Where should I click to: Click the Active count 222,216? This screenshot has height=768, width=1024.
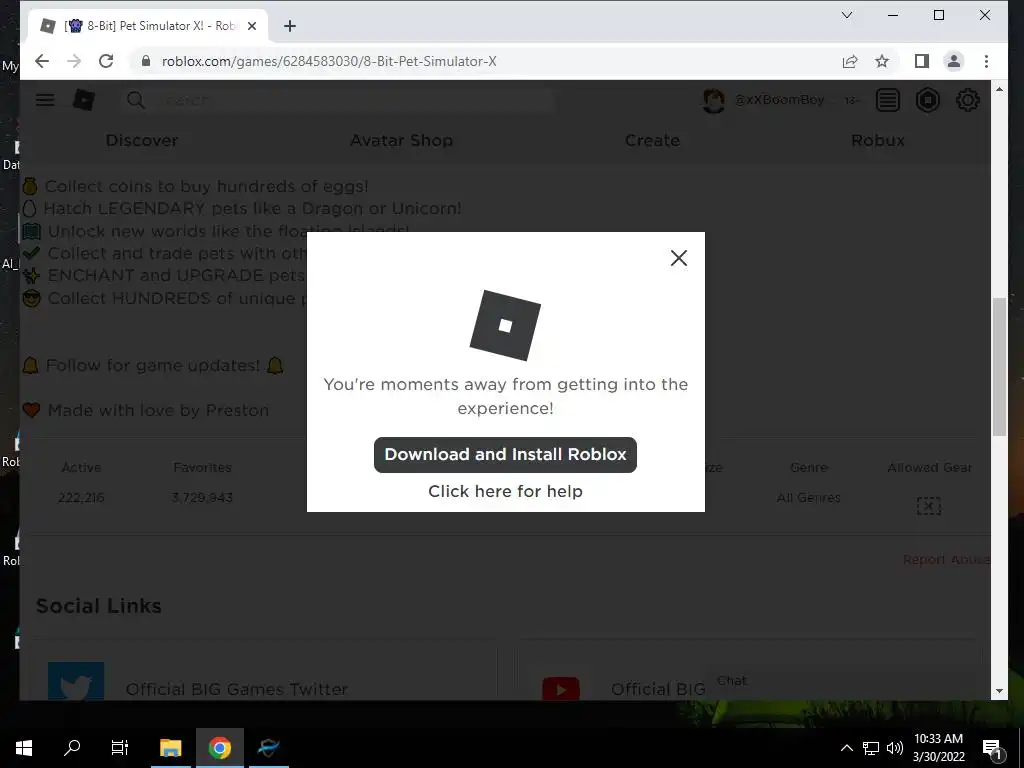(81, 498)
